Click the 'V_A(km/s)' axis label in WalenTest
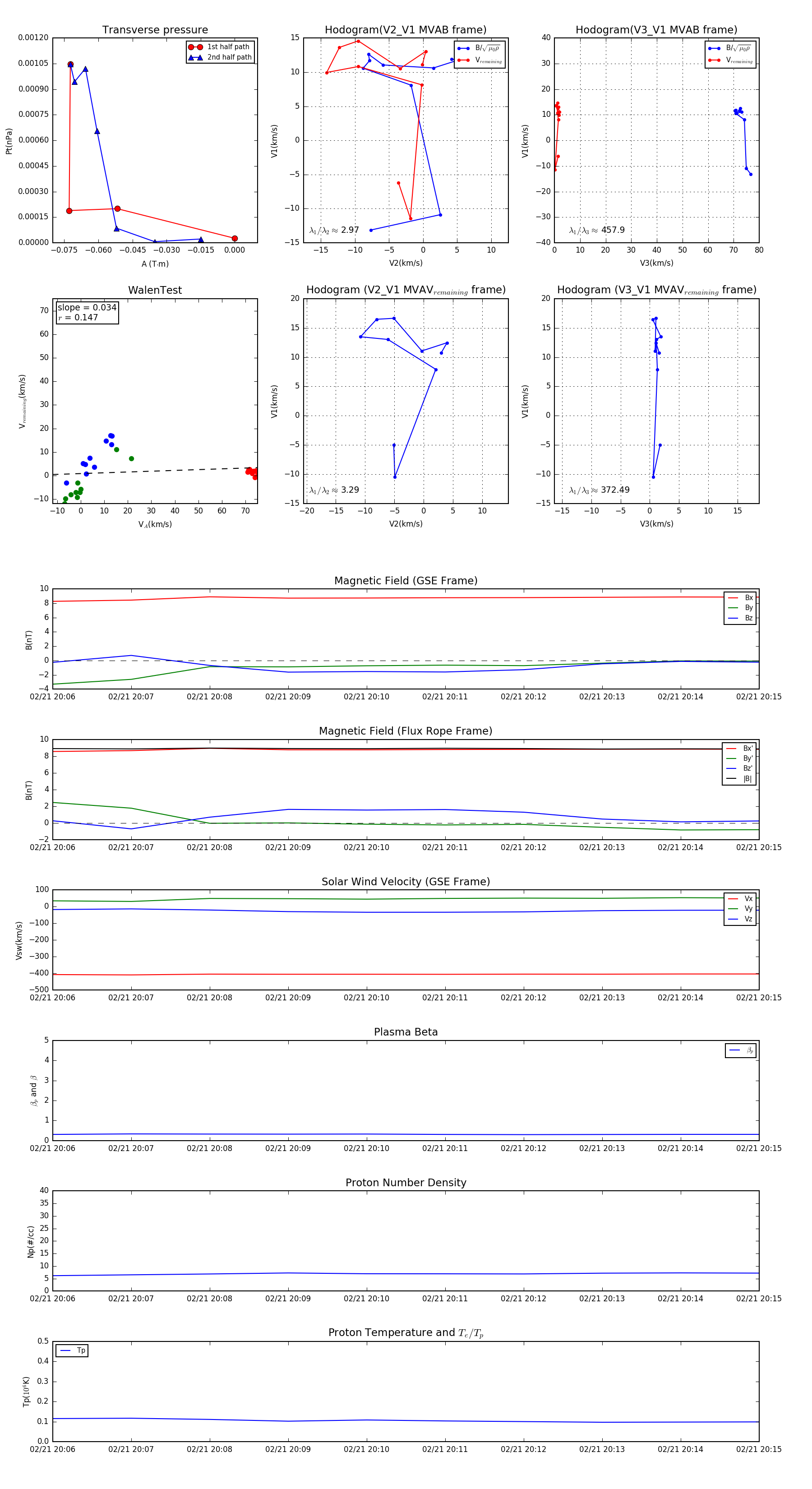 tap(155, 525)
